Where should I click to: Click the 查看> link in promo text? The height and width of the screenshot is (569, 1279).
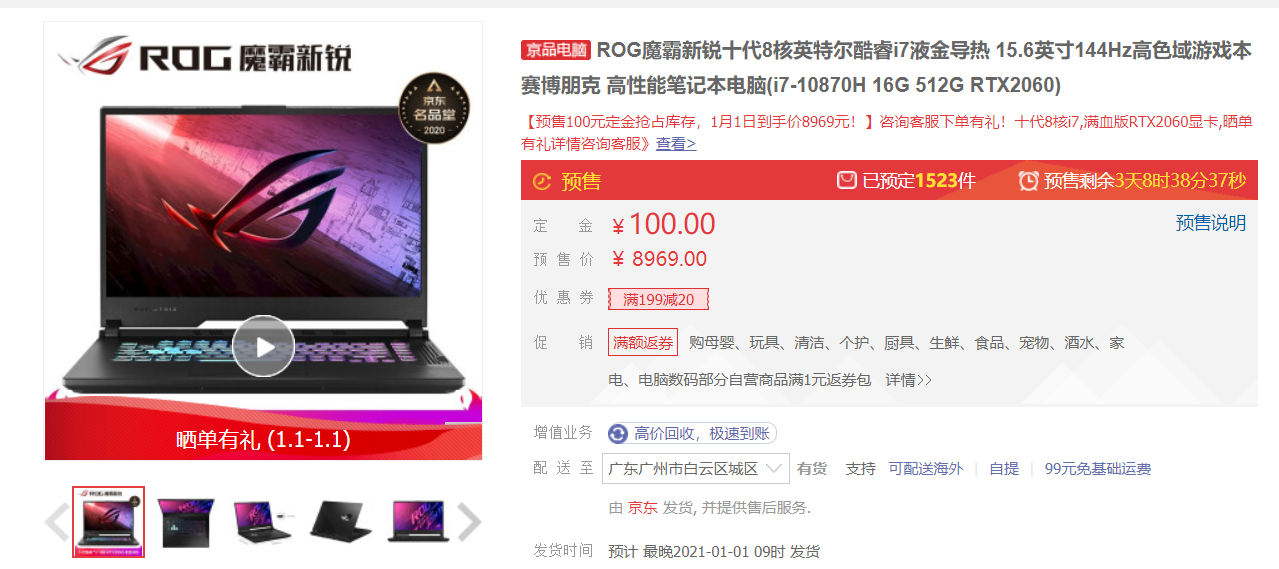(676, 144)
